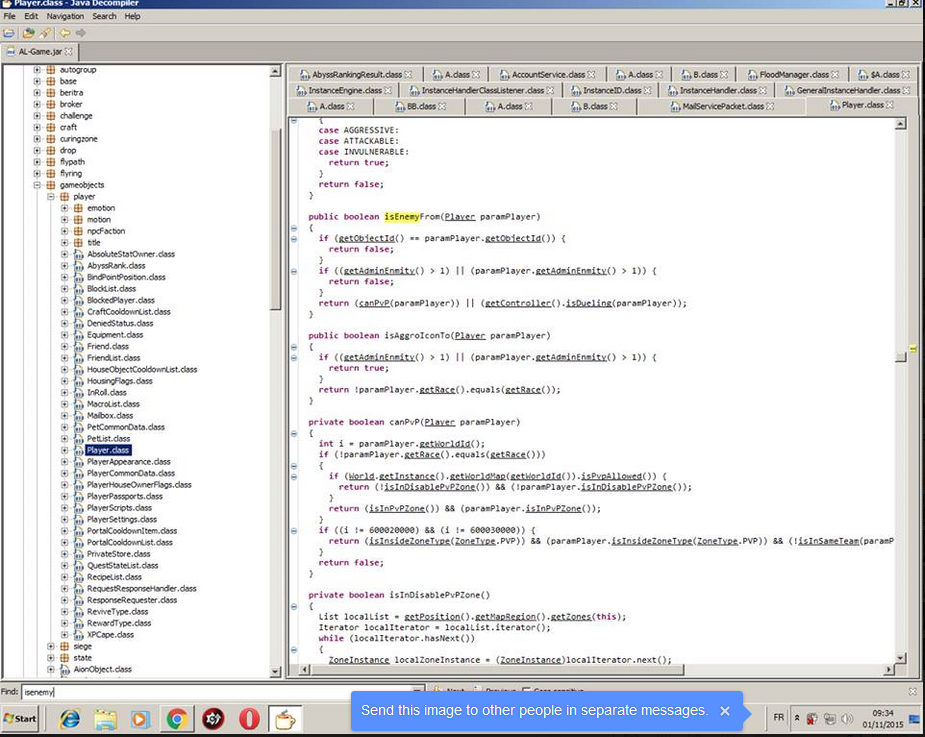Image resolution: width=925 pixels, height=737 pixels.
Task: Follow the isInSameTeam method link
Action: [x=828, y=541]
